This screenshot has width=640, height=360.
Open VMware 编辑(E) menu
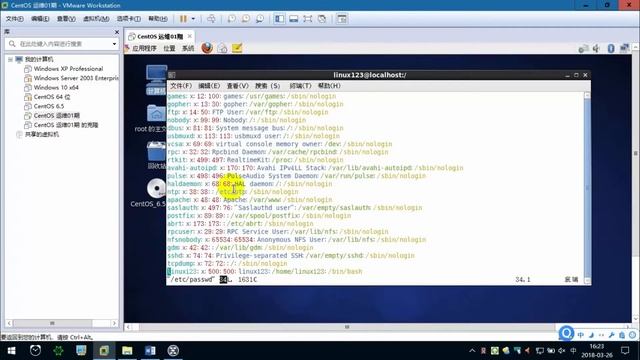(x=40, y=19)
